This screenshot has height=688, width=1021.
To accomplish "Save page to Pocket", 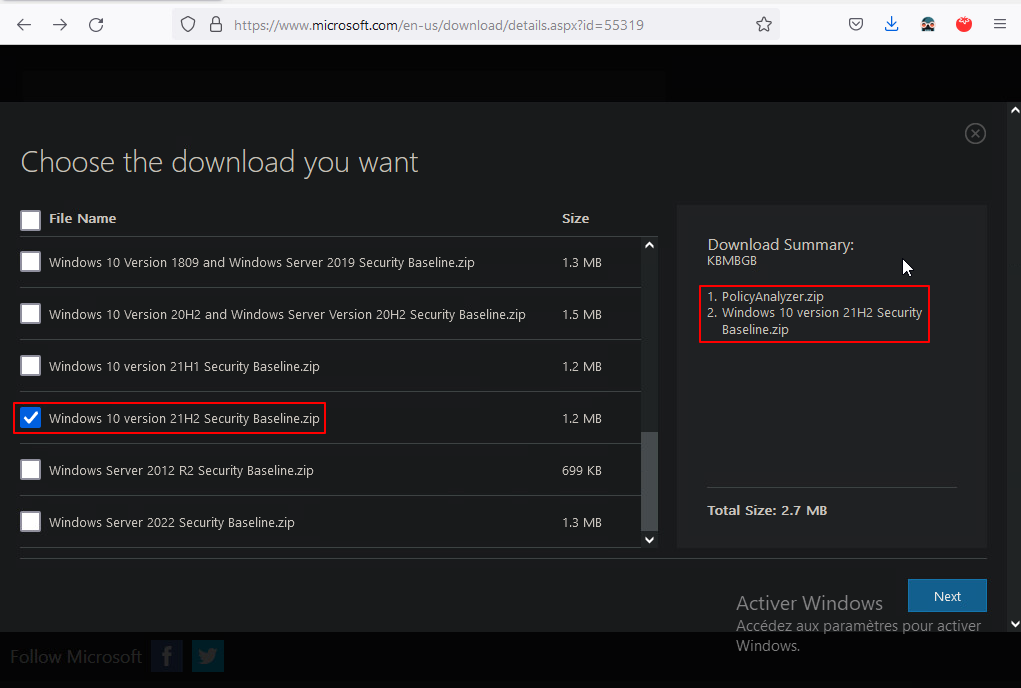I will coord(856,24).
